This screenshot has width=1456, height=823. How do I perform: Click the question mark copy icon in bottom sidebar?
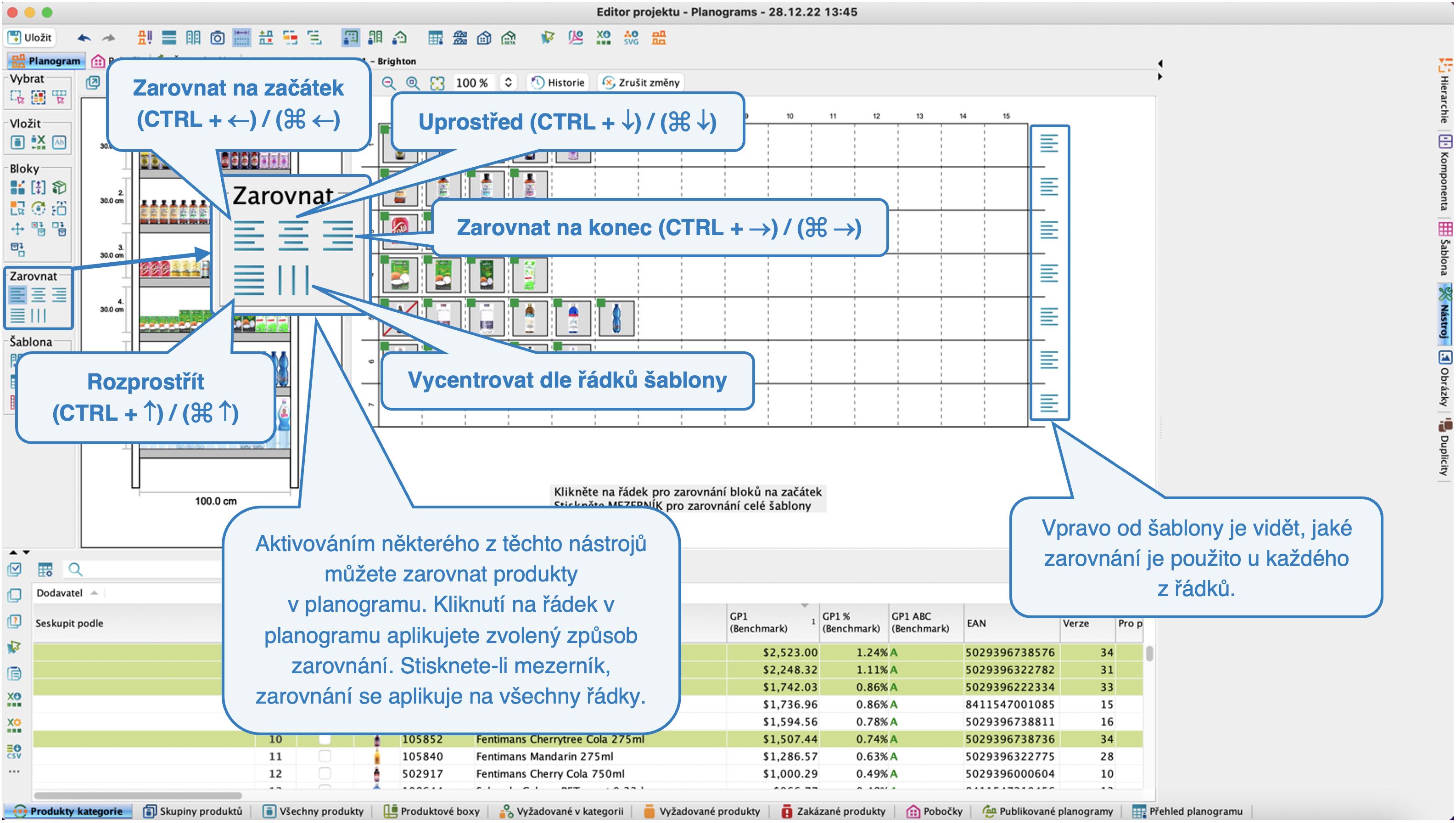click(14, 621)
